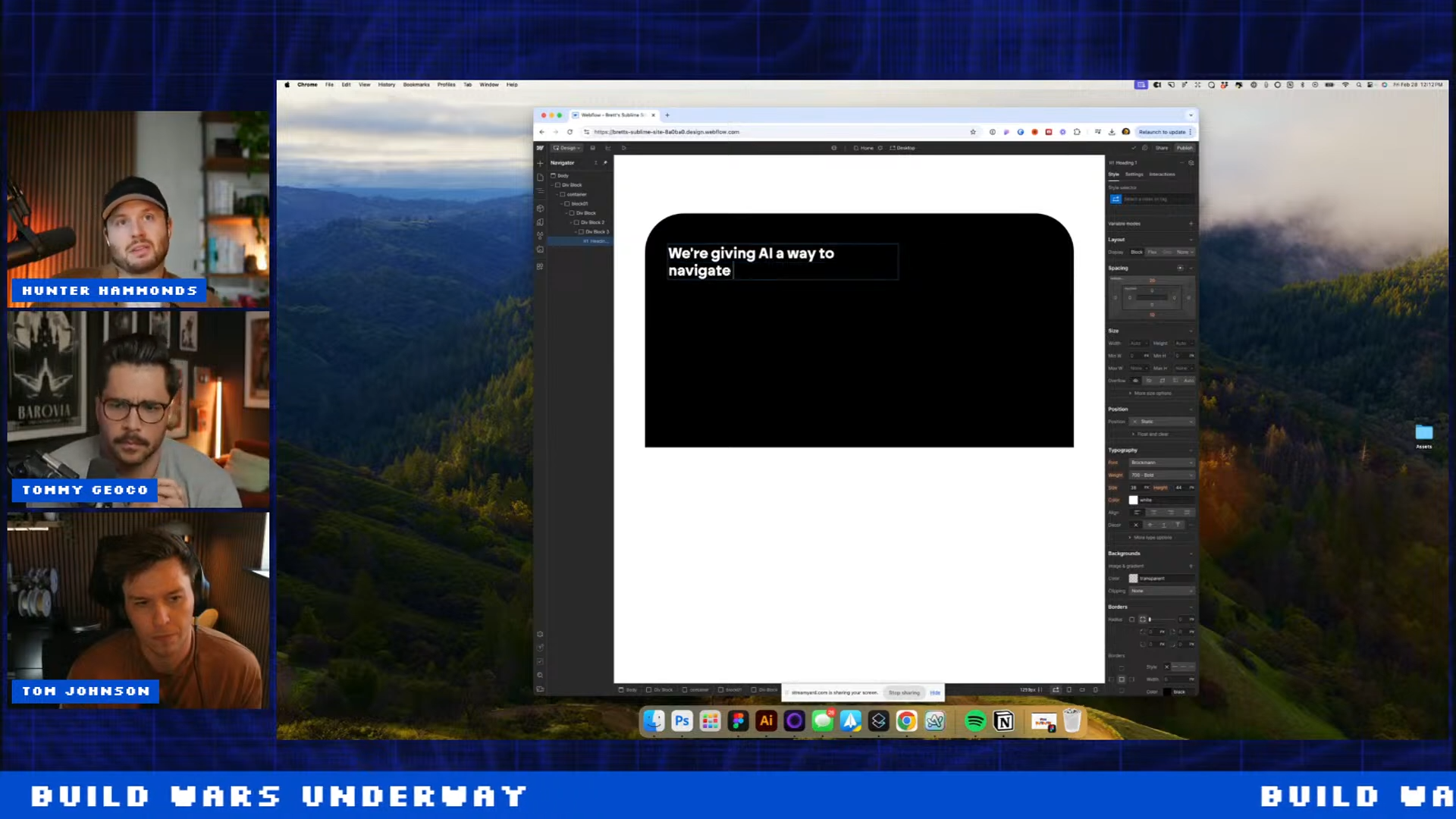Open Weight dropdown showing 700 - Bold
Viewport: 1456px width, 819px height.
coord(1162,475)
